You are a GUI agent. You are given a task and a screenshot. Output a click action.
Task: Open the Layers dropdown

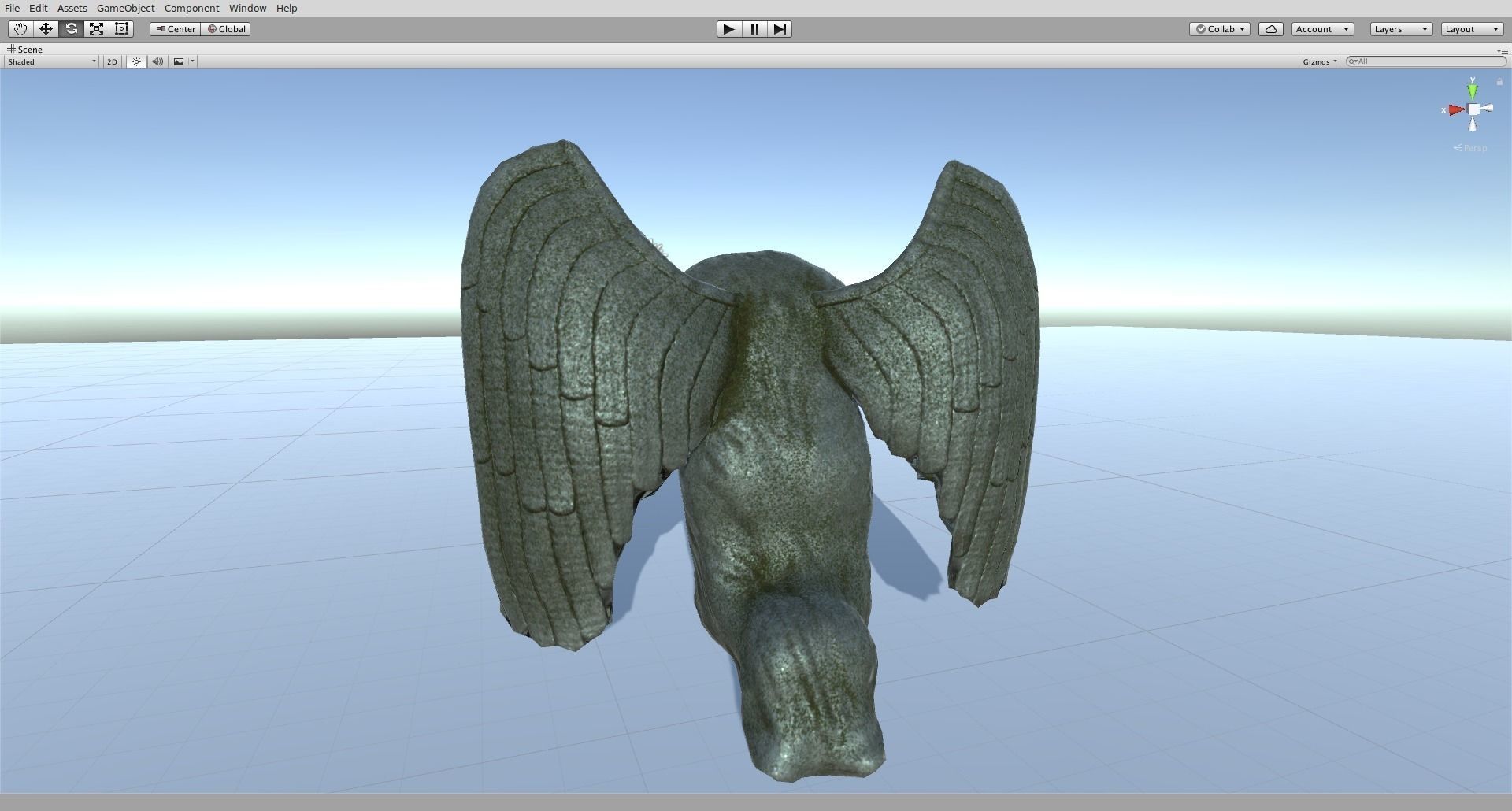[x=1401, y=29]
